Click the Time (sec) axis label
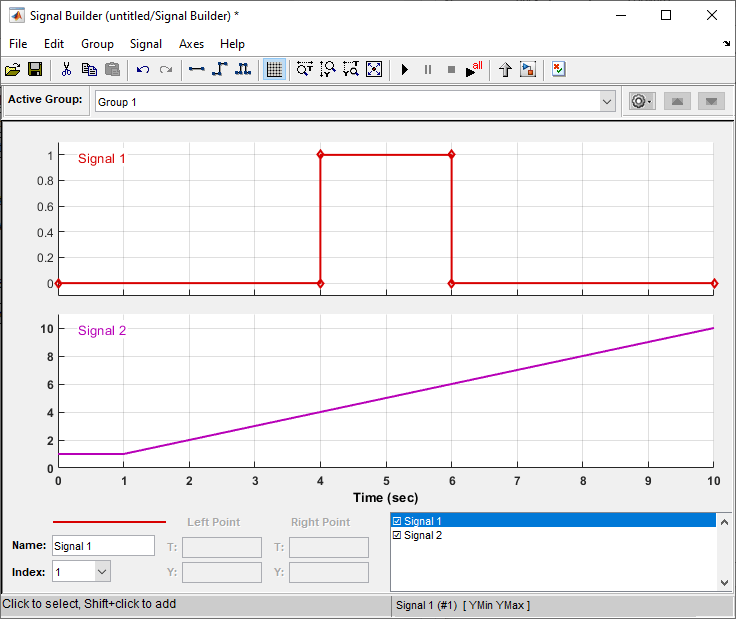 (385, 497)
